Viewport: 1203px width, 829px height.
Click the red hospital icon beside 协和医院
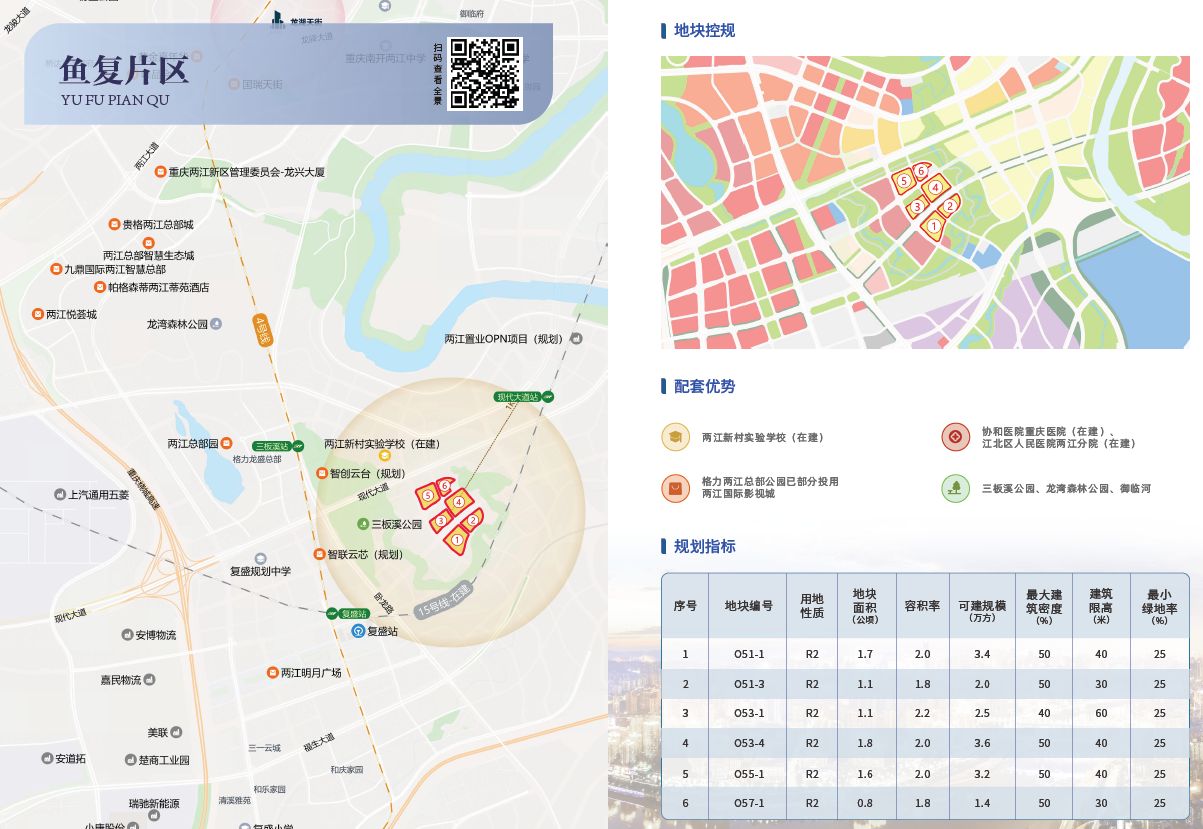pos(956,437)
